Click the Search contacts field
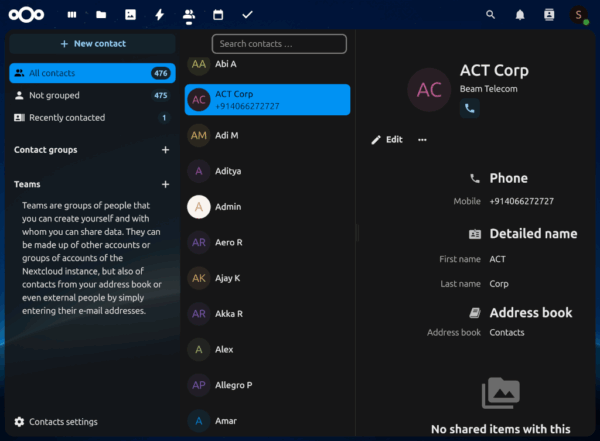600x441 pixels. pos(279,44)
